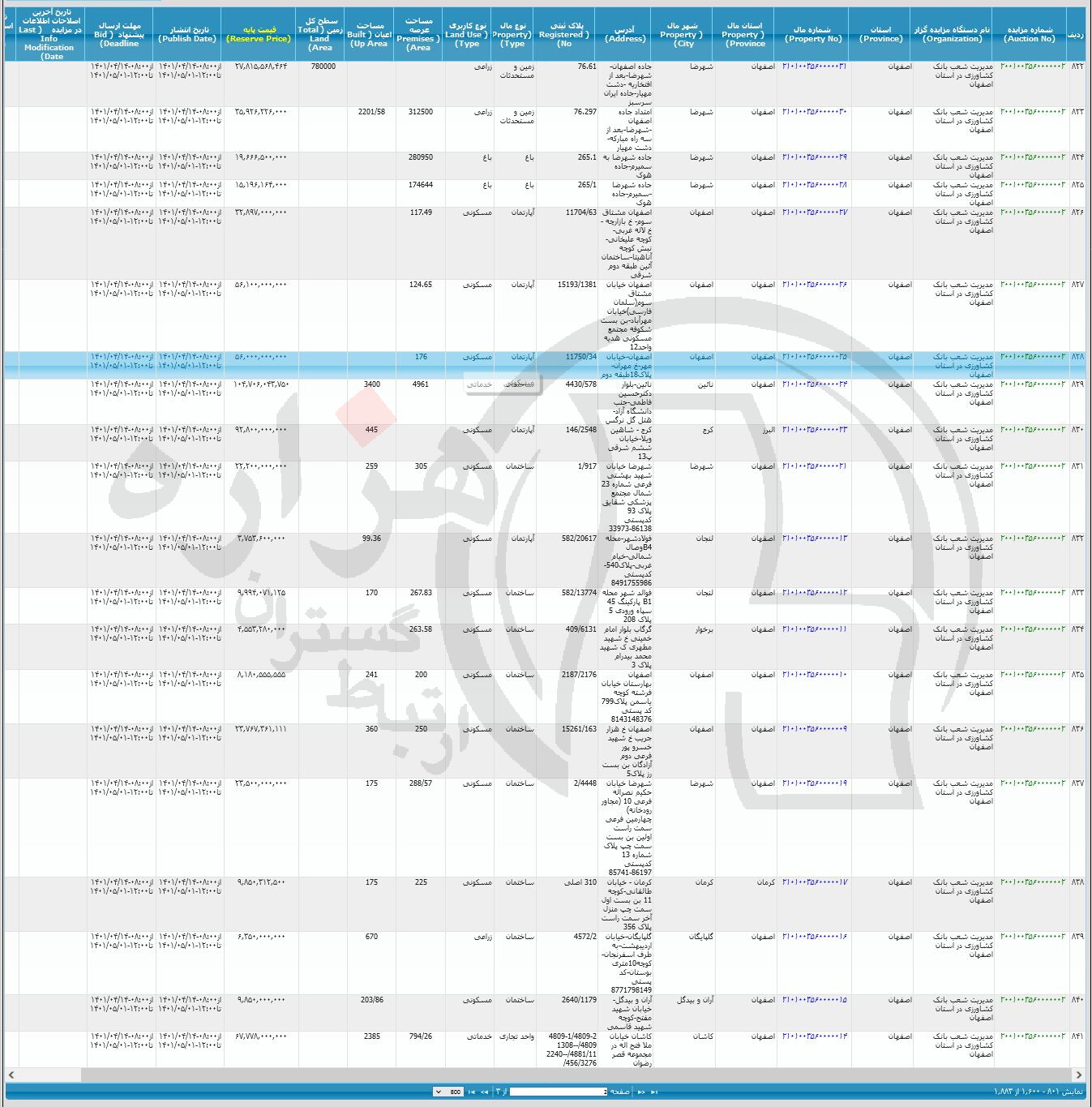This screenshot has width=1092, height=1107.
Task: Click the Premises Area column header
Action: click(418, 34)
